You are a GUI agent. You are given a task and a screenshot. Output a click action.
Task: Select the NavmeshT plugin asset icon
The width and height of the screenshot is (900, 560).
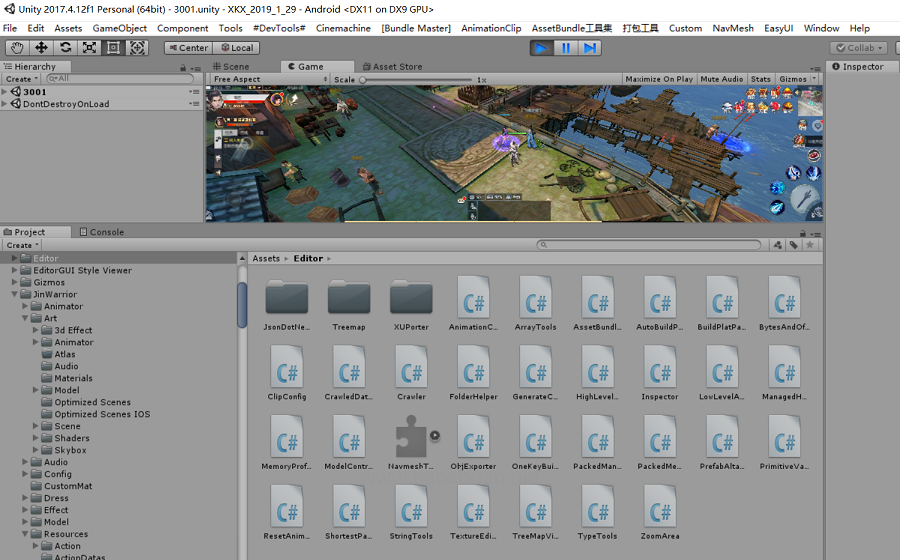tap(412, 437)
